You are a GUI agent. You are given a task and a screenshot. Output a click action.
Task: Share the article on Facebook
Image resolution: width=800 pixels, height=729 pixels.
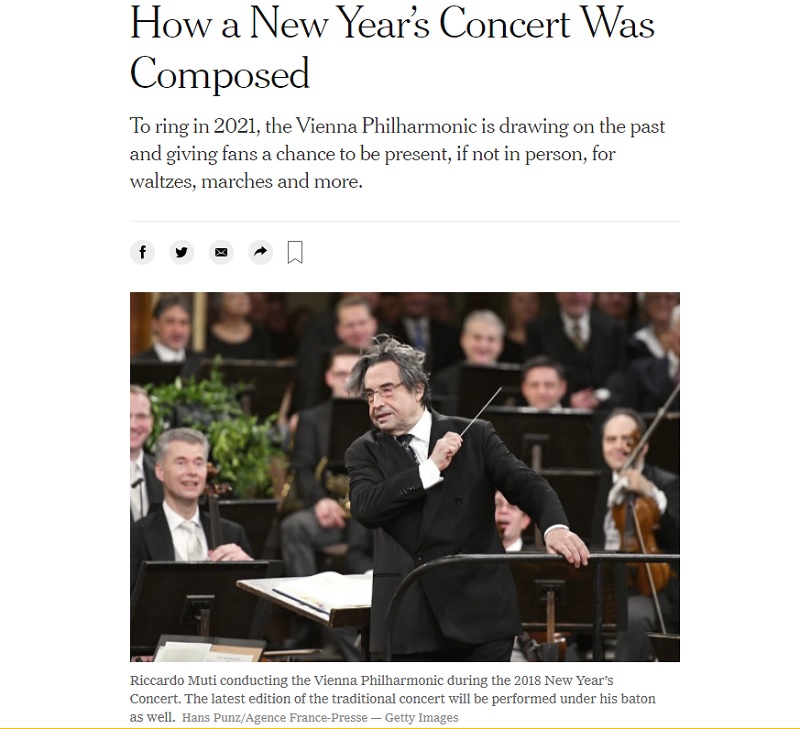(142, 252)
